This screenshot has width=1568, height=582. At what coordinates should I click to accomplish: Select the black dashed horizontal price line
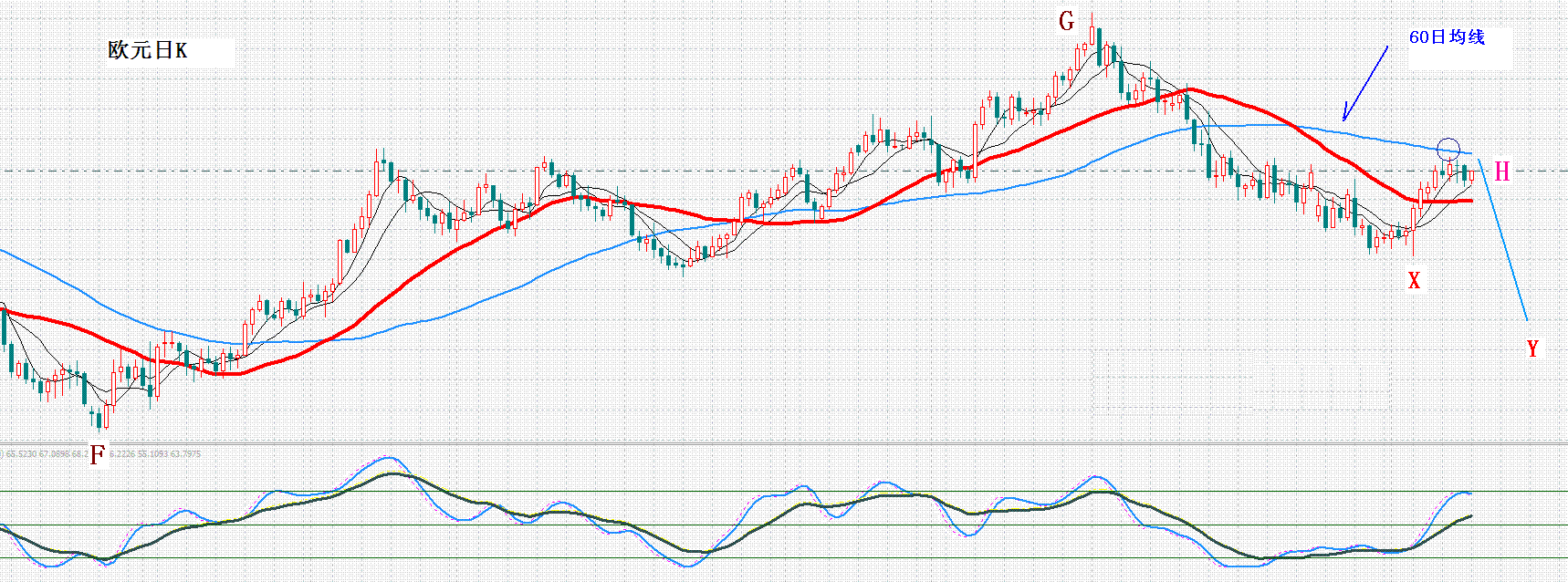[784, 171]
